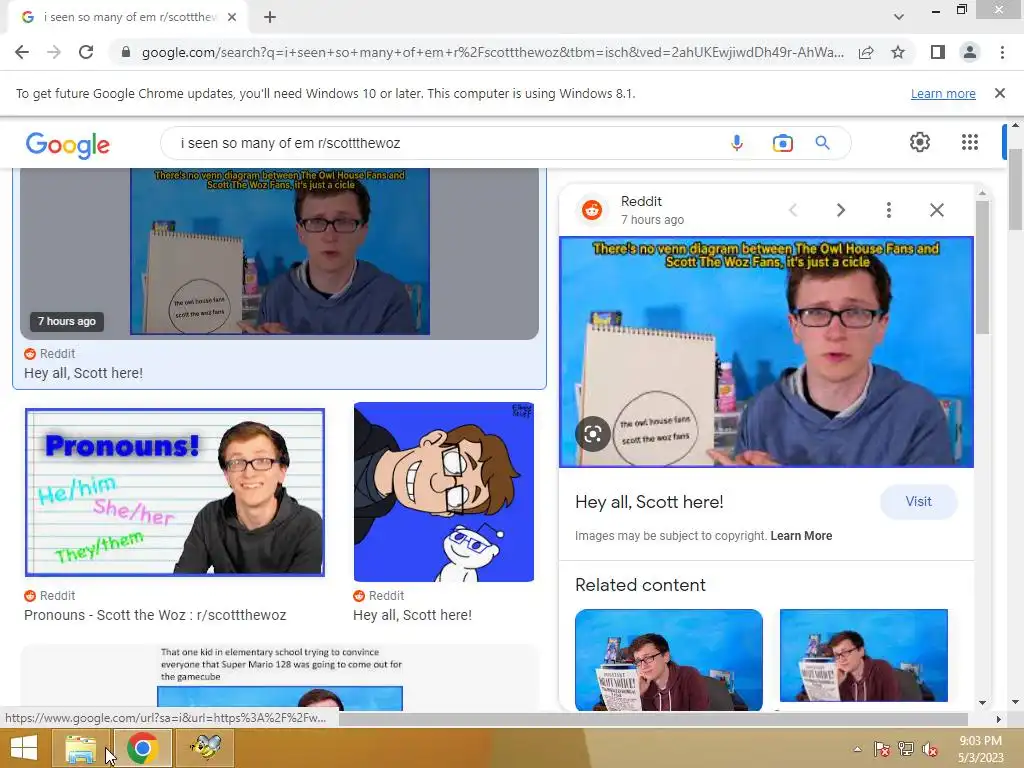Select the selected Owl House venn result image
The width and height of the screenshot is (1024, 768).
(x=280, y=252)
